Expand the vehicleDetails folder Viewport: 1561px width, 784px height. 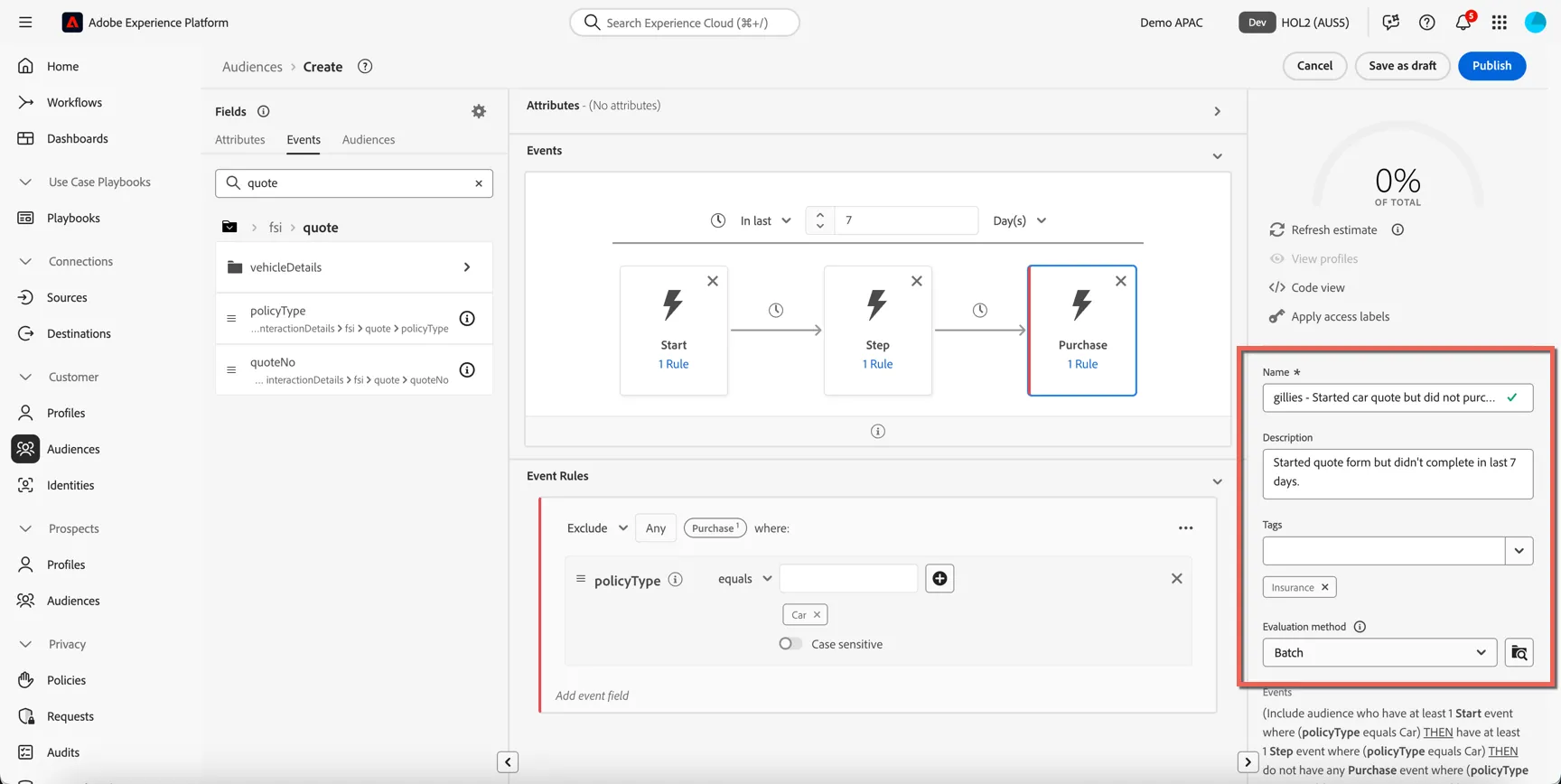click(x=354, y=267)
